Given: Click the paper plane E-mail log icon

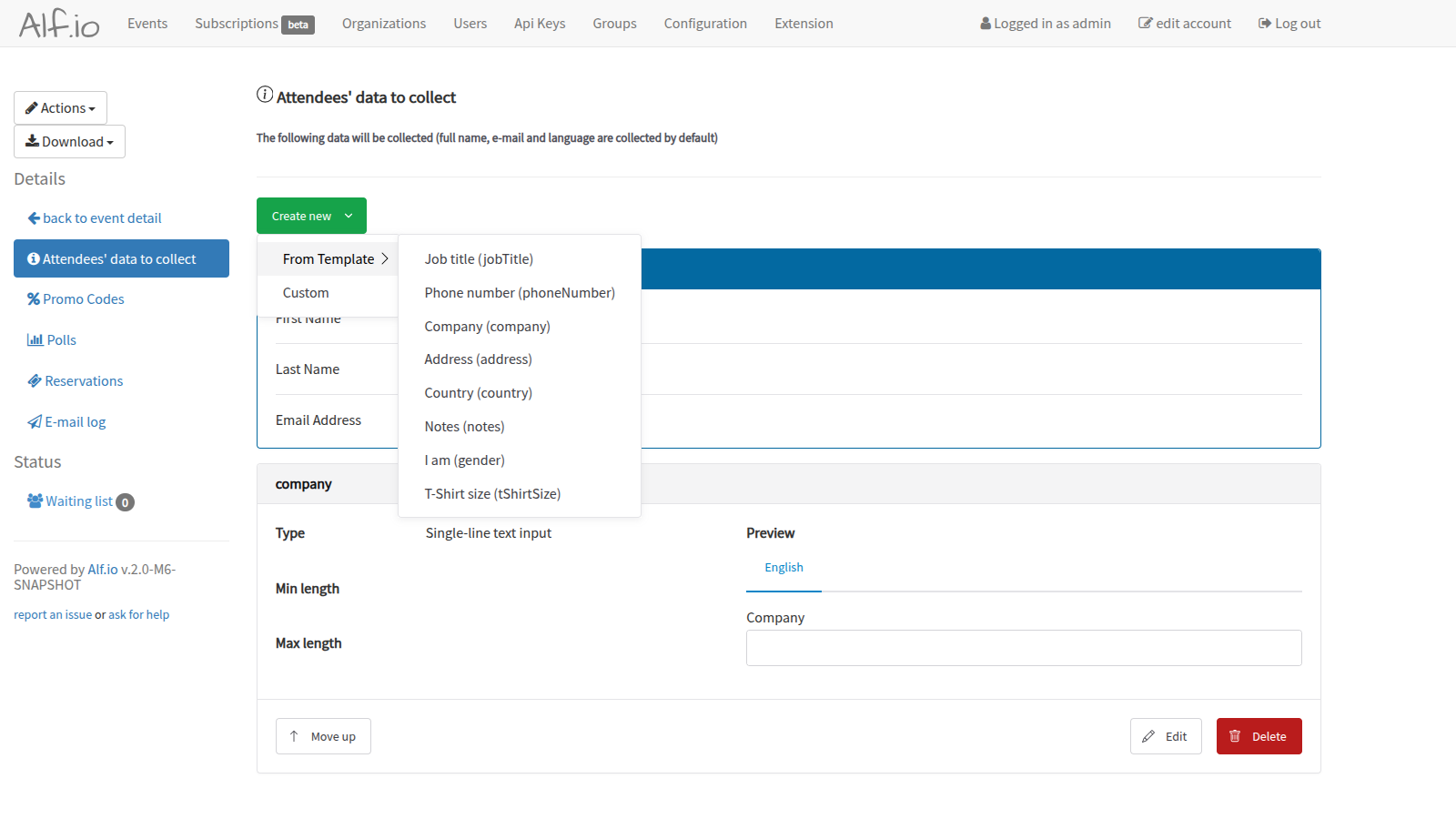Looking at the screenshot, I should [x=35, y=422].
